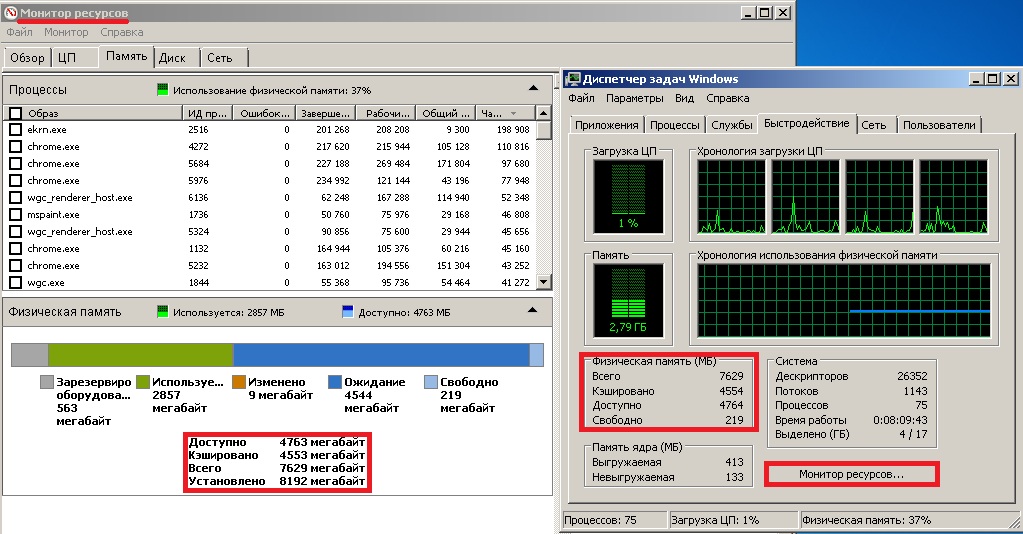Click sort arrow on last process column

(x=514, y=113)
